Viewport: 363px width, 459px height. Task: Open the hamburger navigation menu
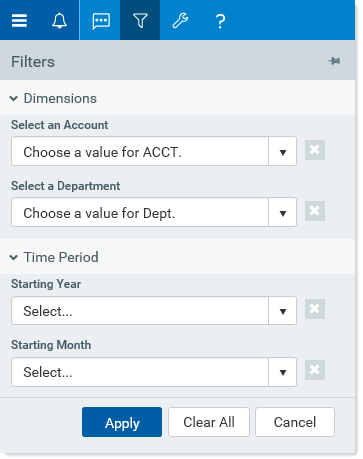point(19,21)
